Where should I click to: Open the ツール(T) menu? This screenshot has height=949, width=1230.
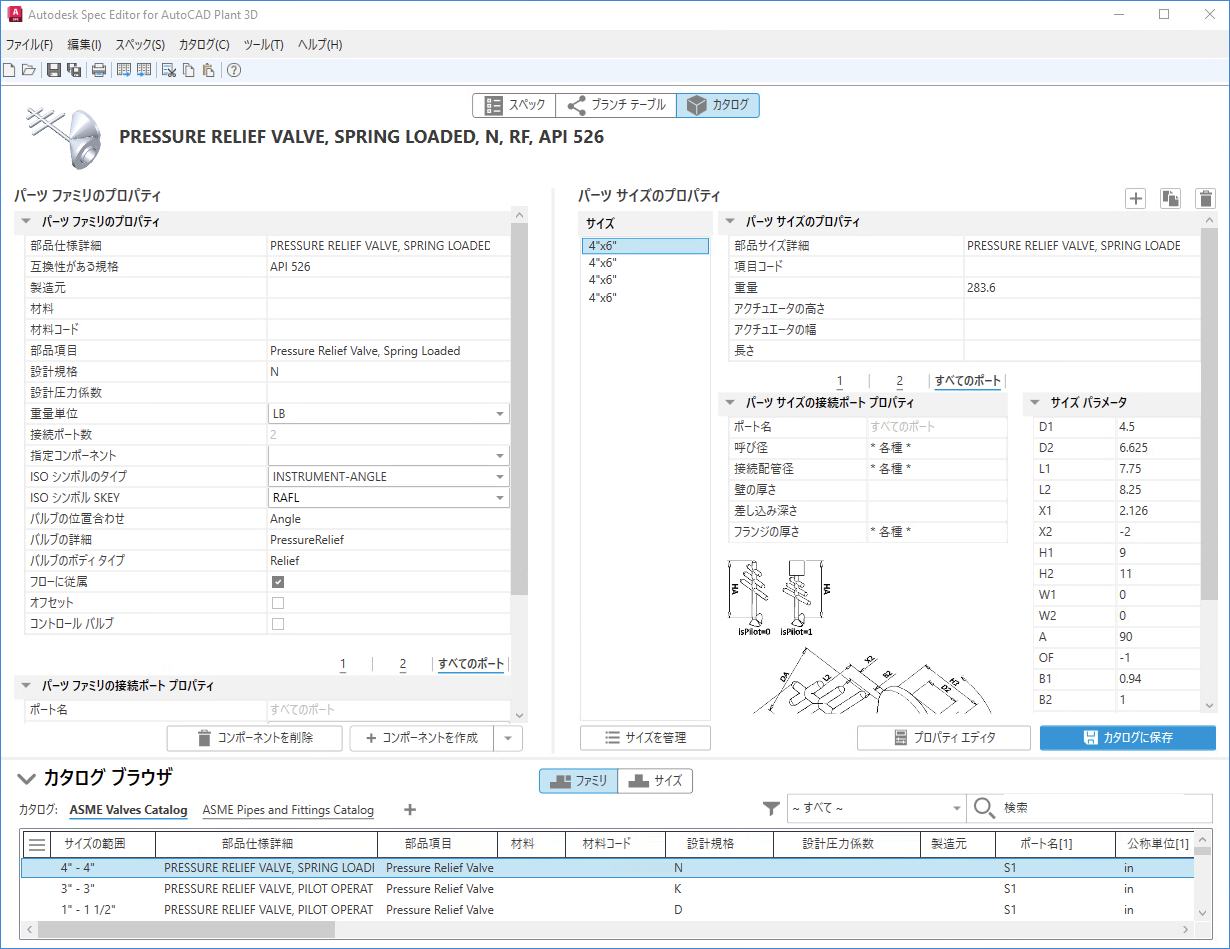click(x=263, y=45)
